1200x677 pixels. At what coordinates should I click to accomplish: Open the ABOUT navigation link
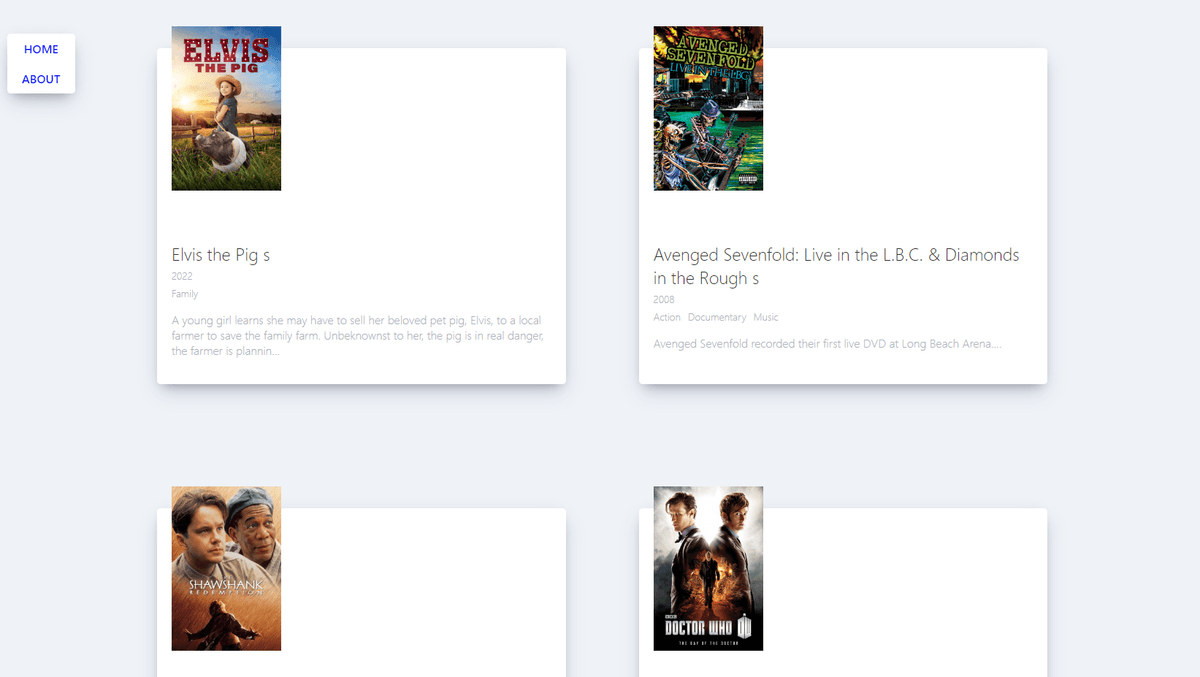tap(41, 79)
